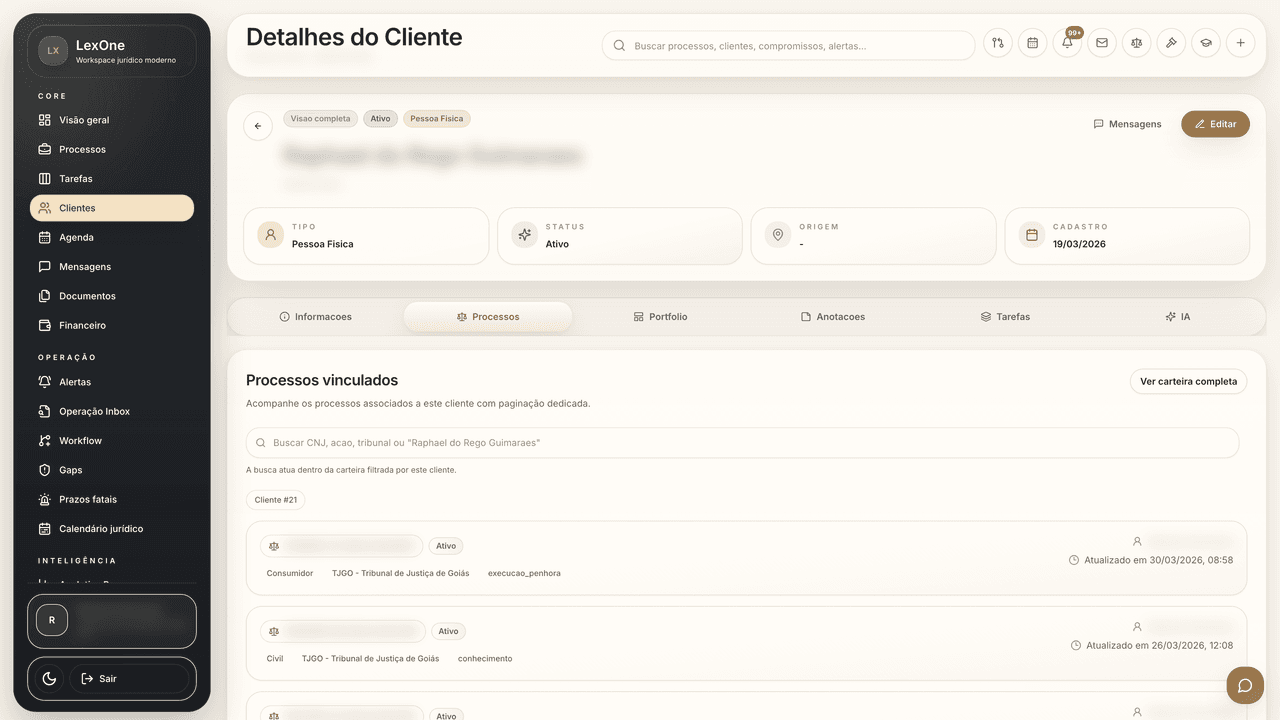Viewport: 1280px width, 720px height.
Task: Select the scales of justice icon
Action: coord(1136,43)
